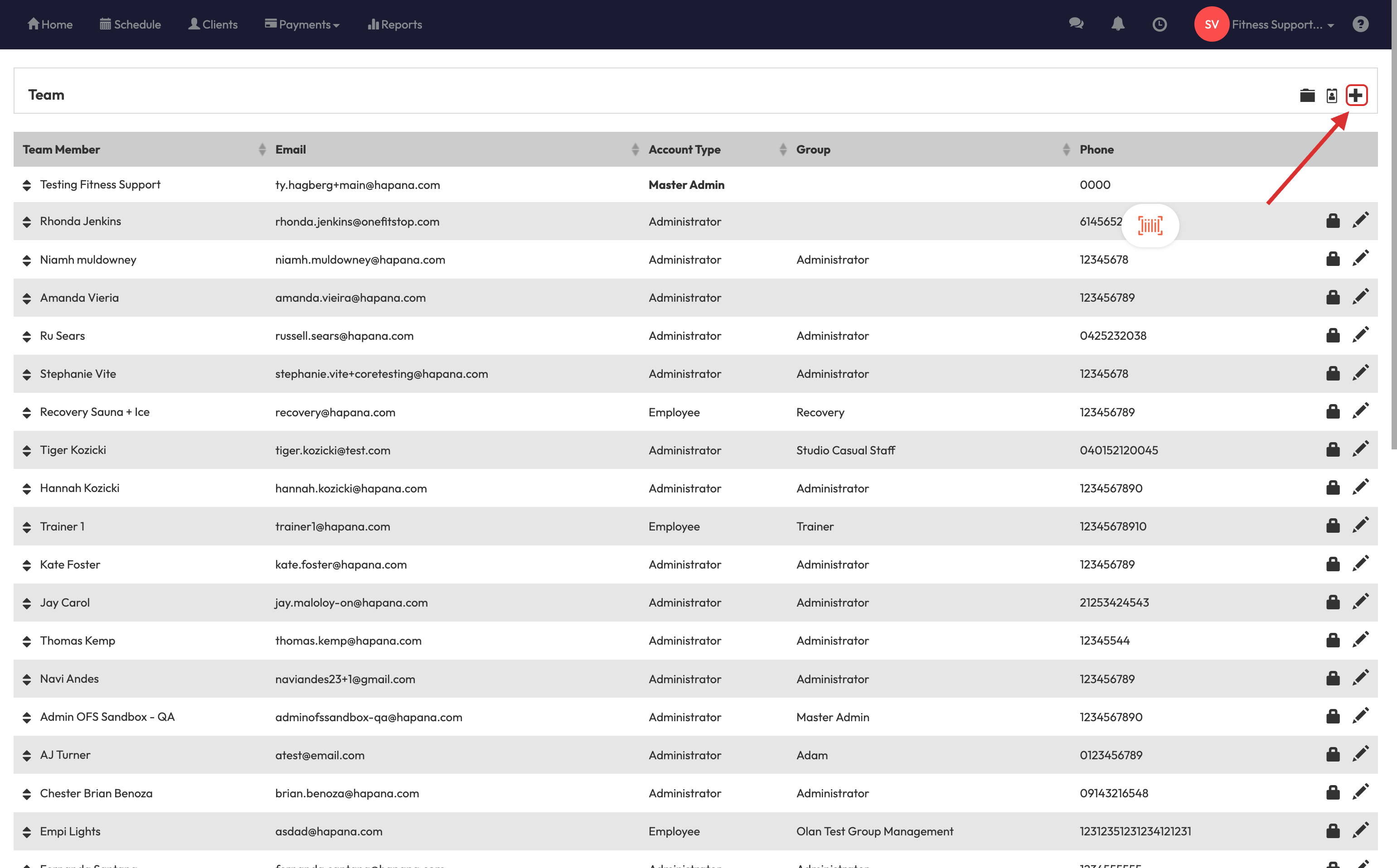Click the barcode scanner floating button

point(1150,226)
